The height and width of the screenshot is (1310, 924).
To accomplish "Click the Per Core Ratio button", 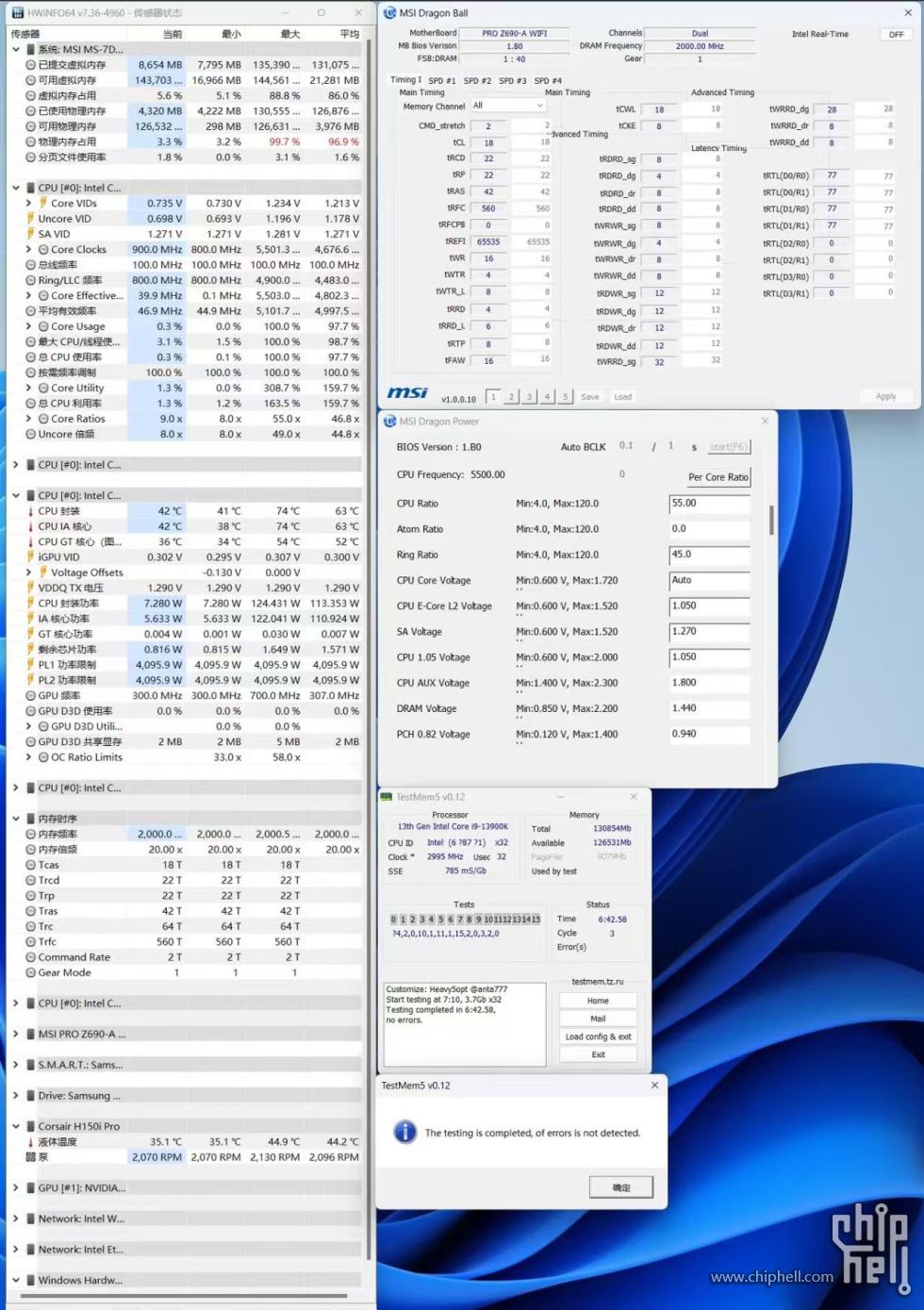I will coord(718,477).
